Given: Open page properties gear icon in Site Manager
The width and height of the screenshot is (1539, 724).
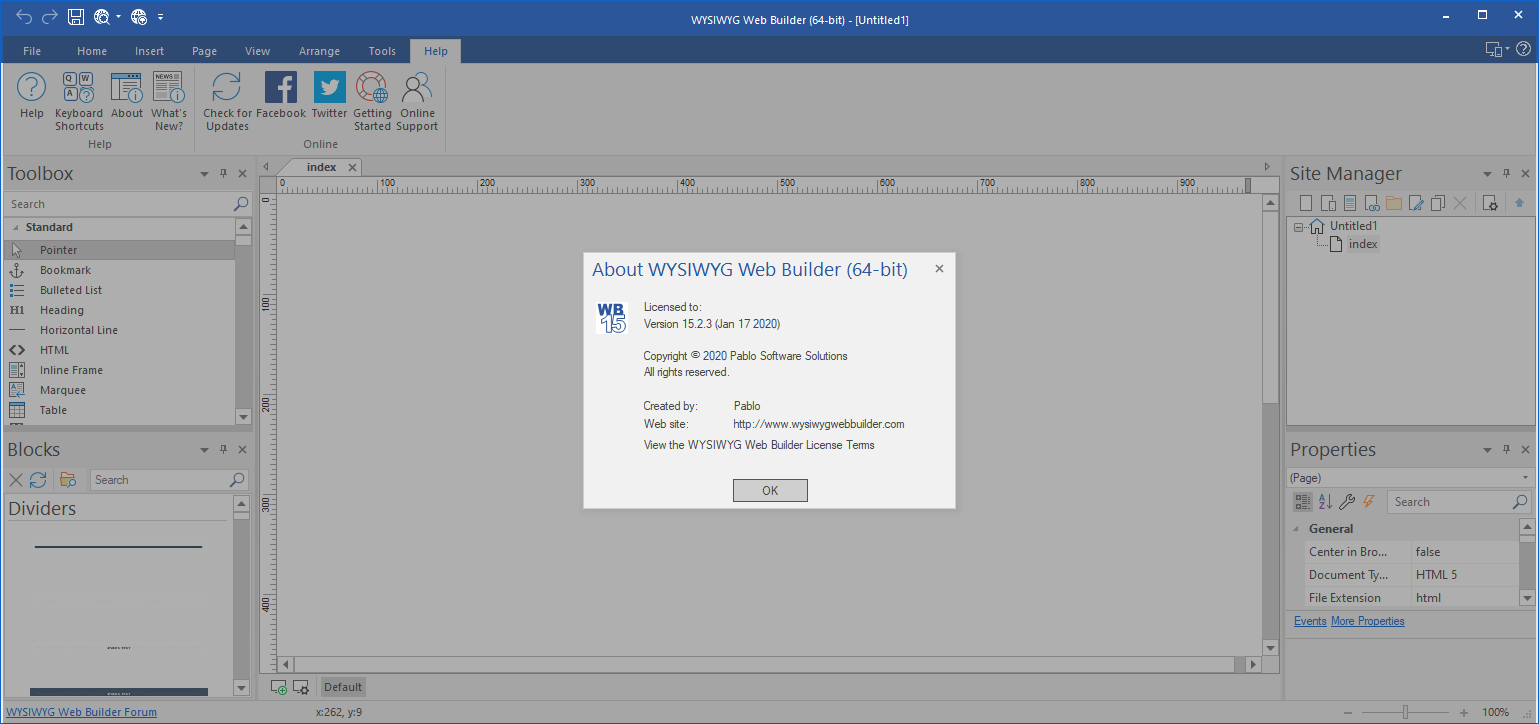Looking at the screenshot, I should pos(1490,203).
